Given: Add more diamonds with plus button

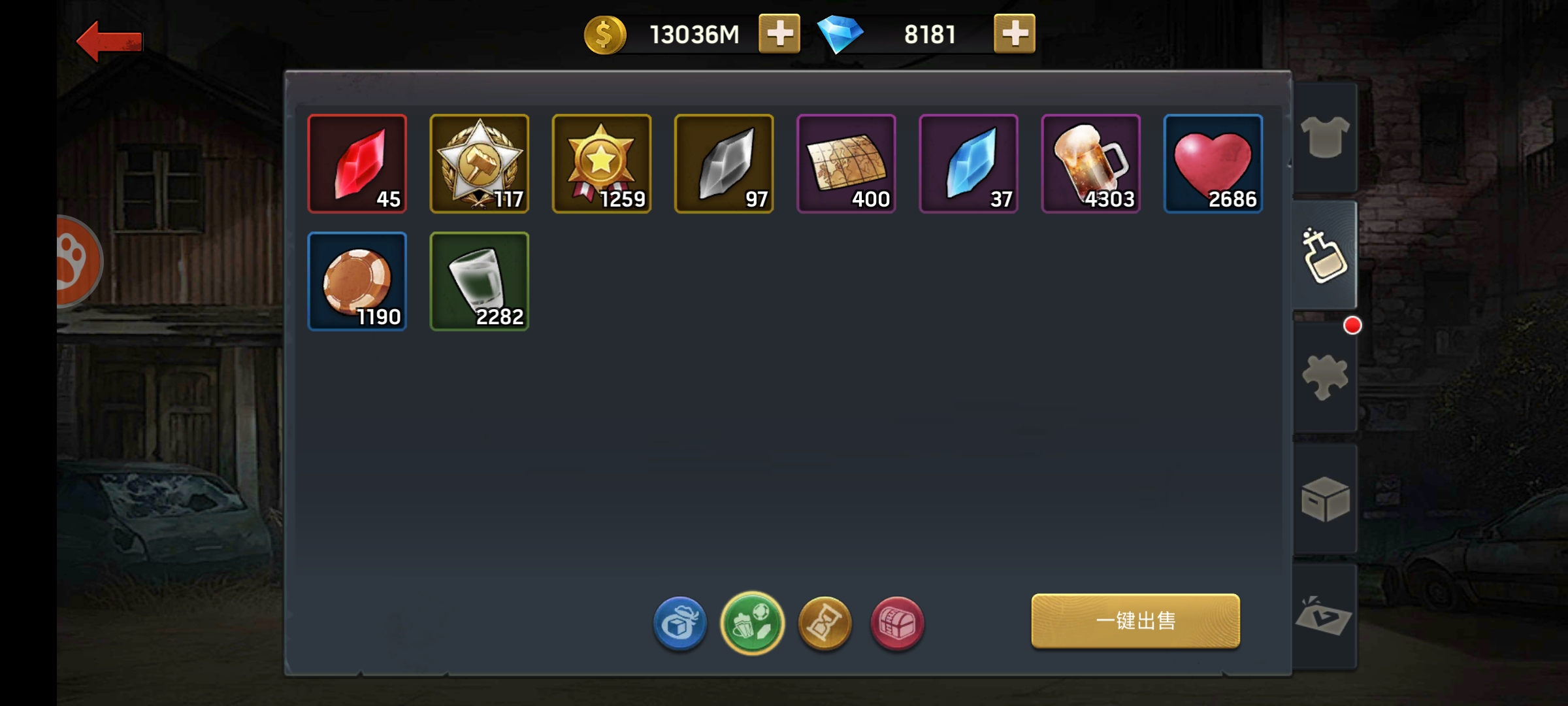Looking at the screenshot, I should click(1014, 34).
